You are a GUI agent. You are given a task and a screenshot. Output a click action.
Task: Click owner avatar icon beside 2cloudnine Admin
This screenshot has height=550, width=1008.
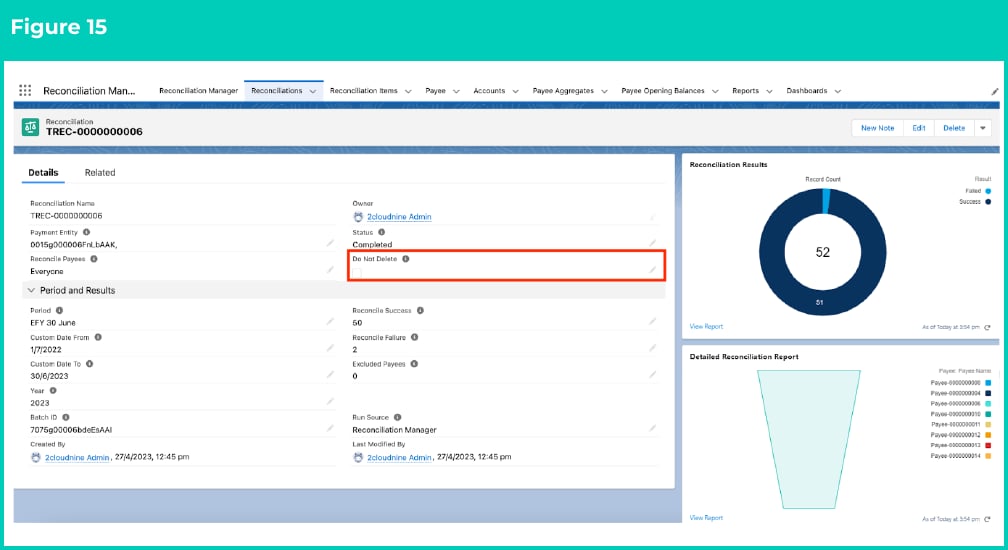[x=358, y=217]
